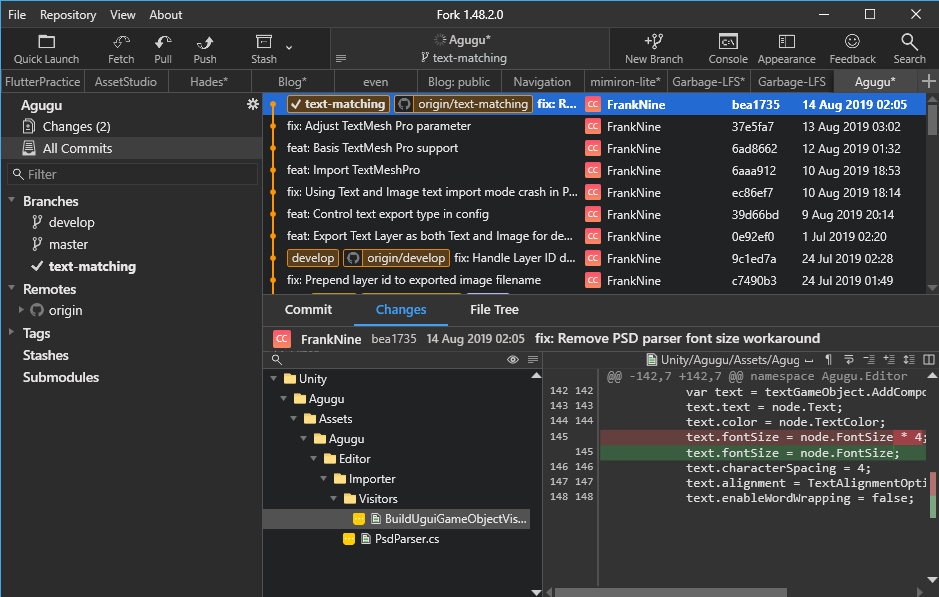Collapse the Branches section
939x597 pixels.
(12, 200)
